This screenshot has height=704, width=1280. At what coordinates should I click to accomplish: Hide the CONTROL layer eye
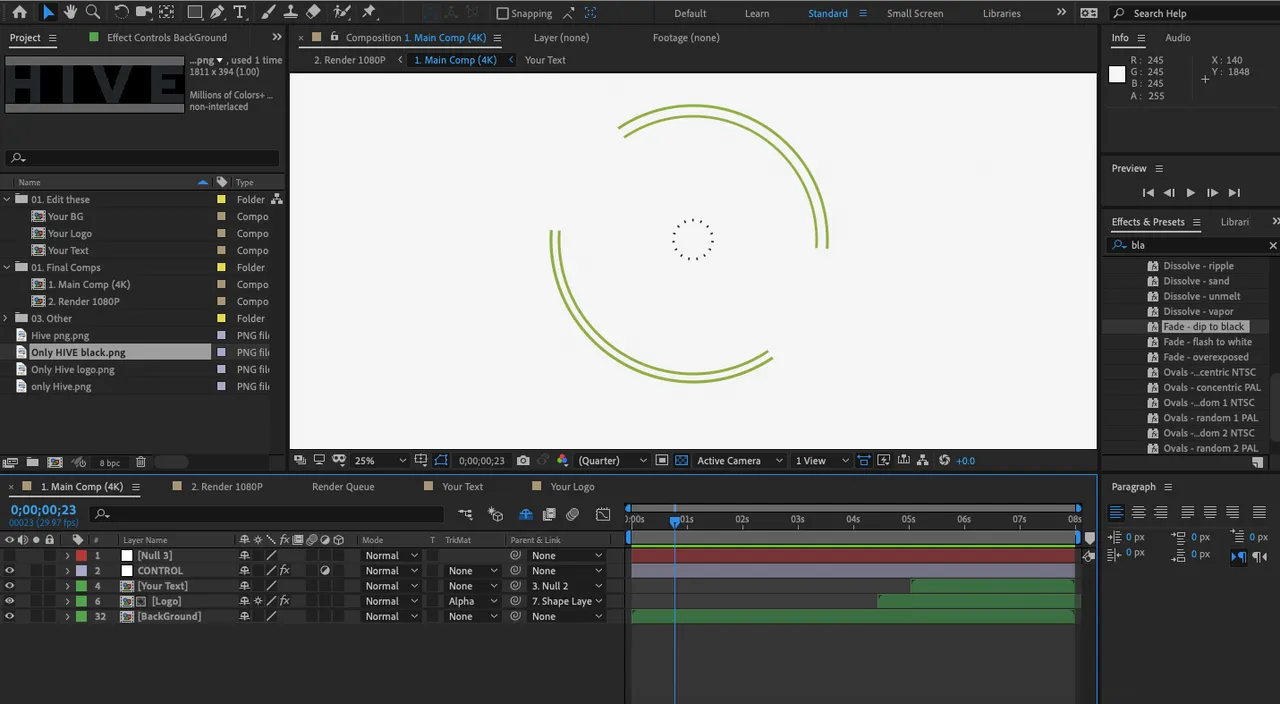[10, 571]
